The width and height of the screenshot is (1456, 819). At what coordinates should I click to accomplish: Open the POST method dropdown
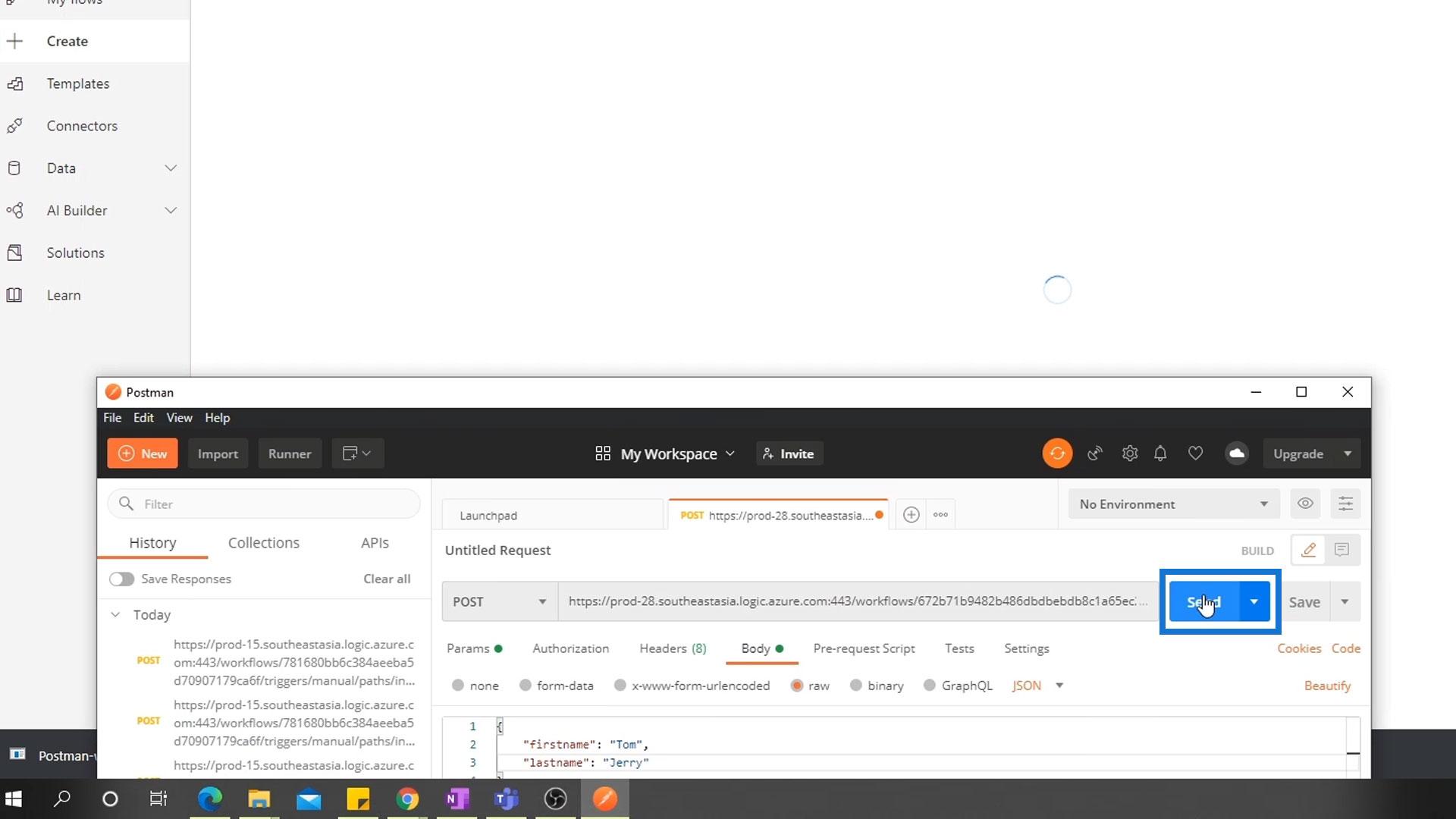click(x=499, y=601)
